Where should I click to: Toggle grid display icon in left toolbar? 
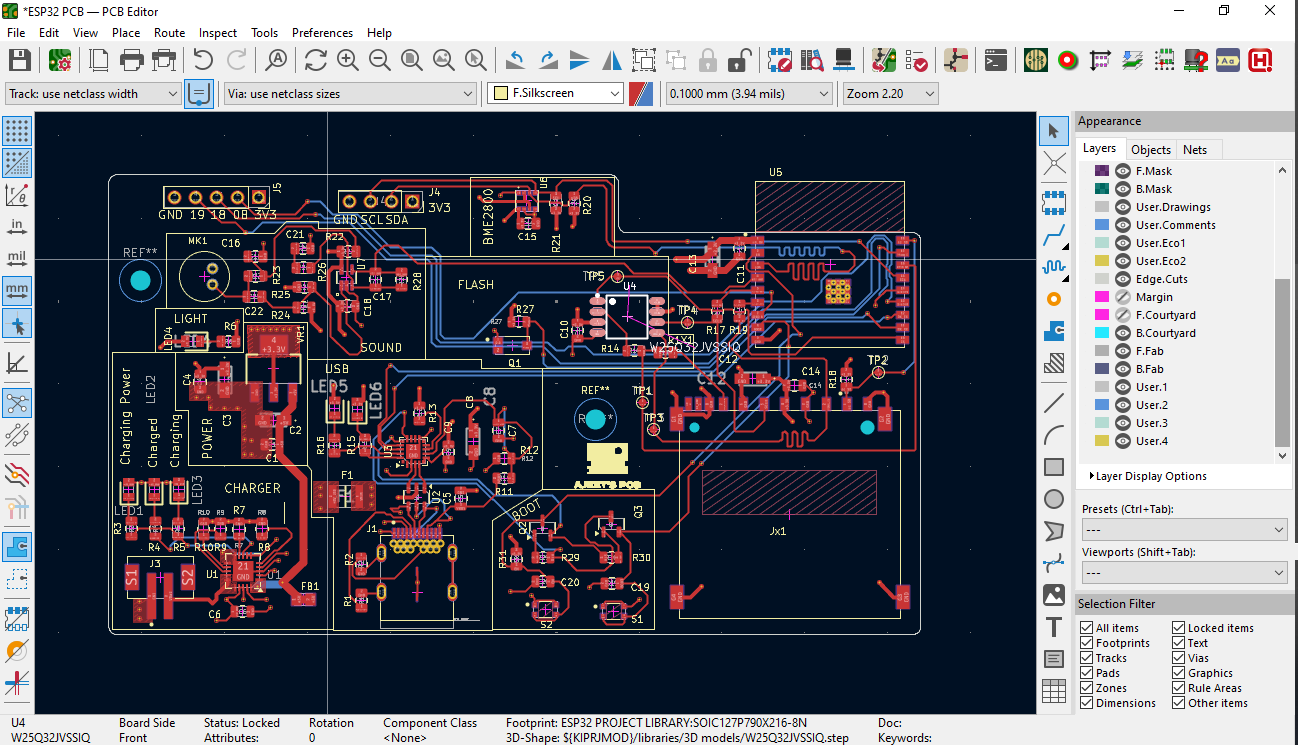pyautogui.click(x=17, y=131)
